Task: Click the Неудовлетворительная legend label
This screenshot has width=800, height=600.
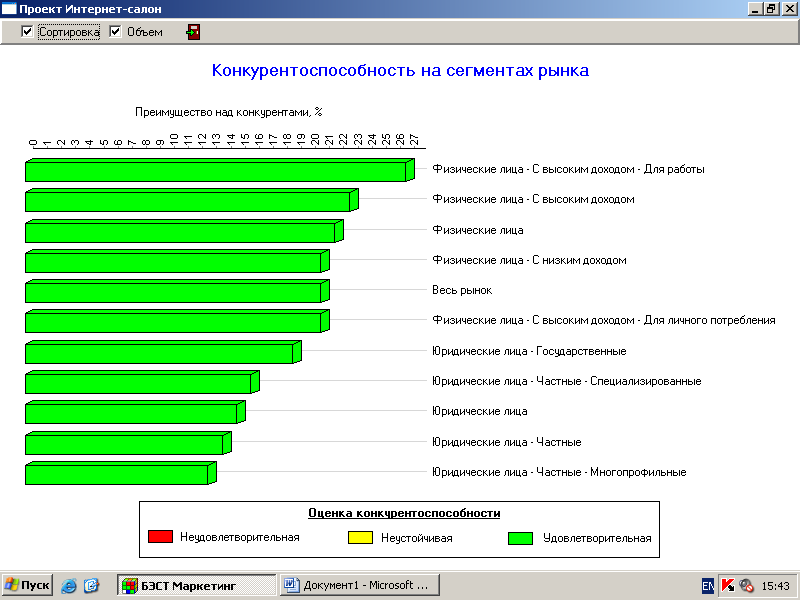Action: [x=240, y=537]
